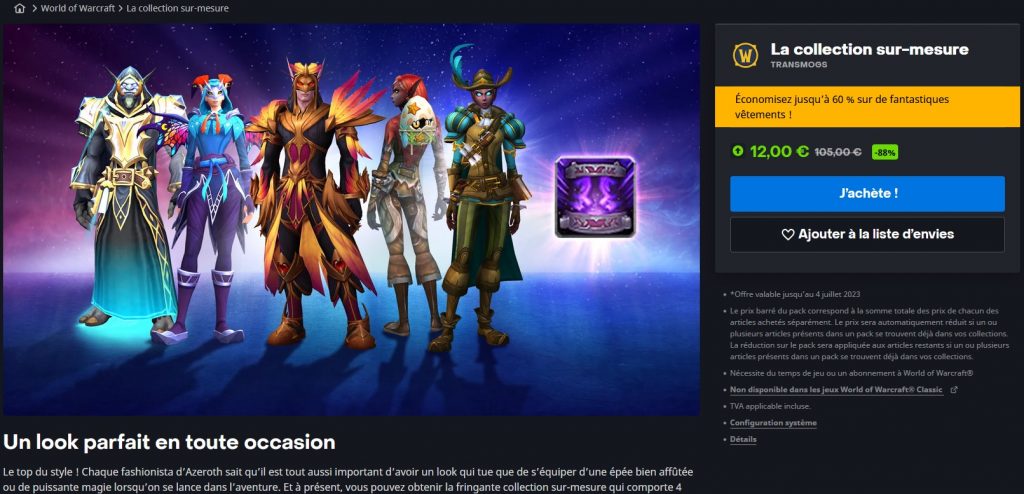Click the purple transmog bundle icon
The height and width of the screenshot is (494, 1024).
[x=595, y=197]
